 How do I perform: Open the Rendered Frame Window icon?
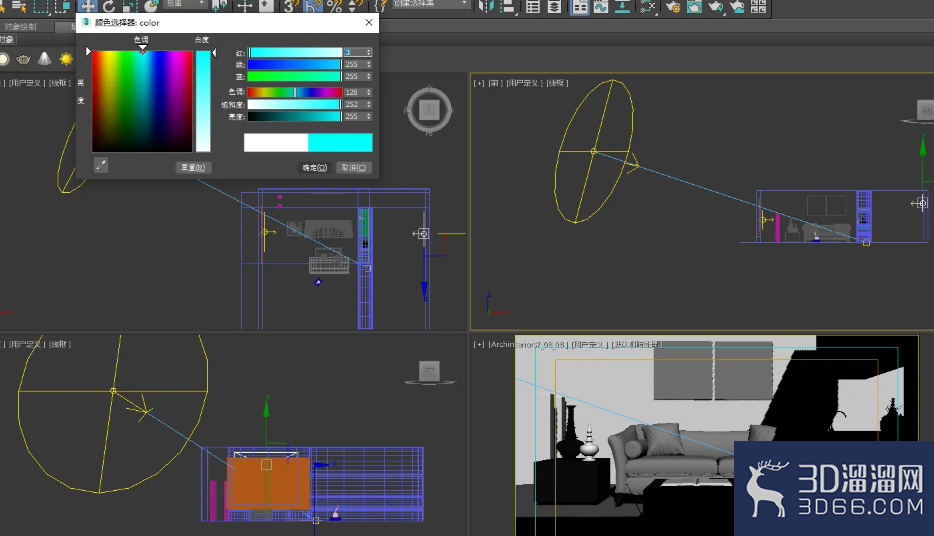(x=694, y=6)
